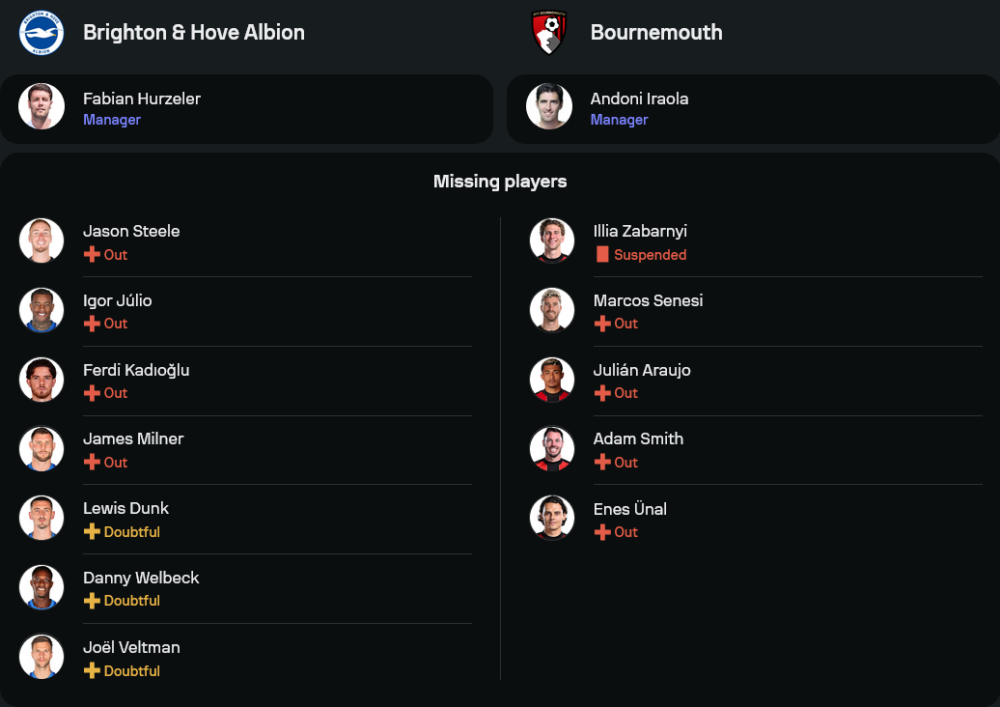
Task: Open Bournemouth team page link
Action: [656, 32]
